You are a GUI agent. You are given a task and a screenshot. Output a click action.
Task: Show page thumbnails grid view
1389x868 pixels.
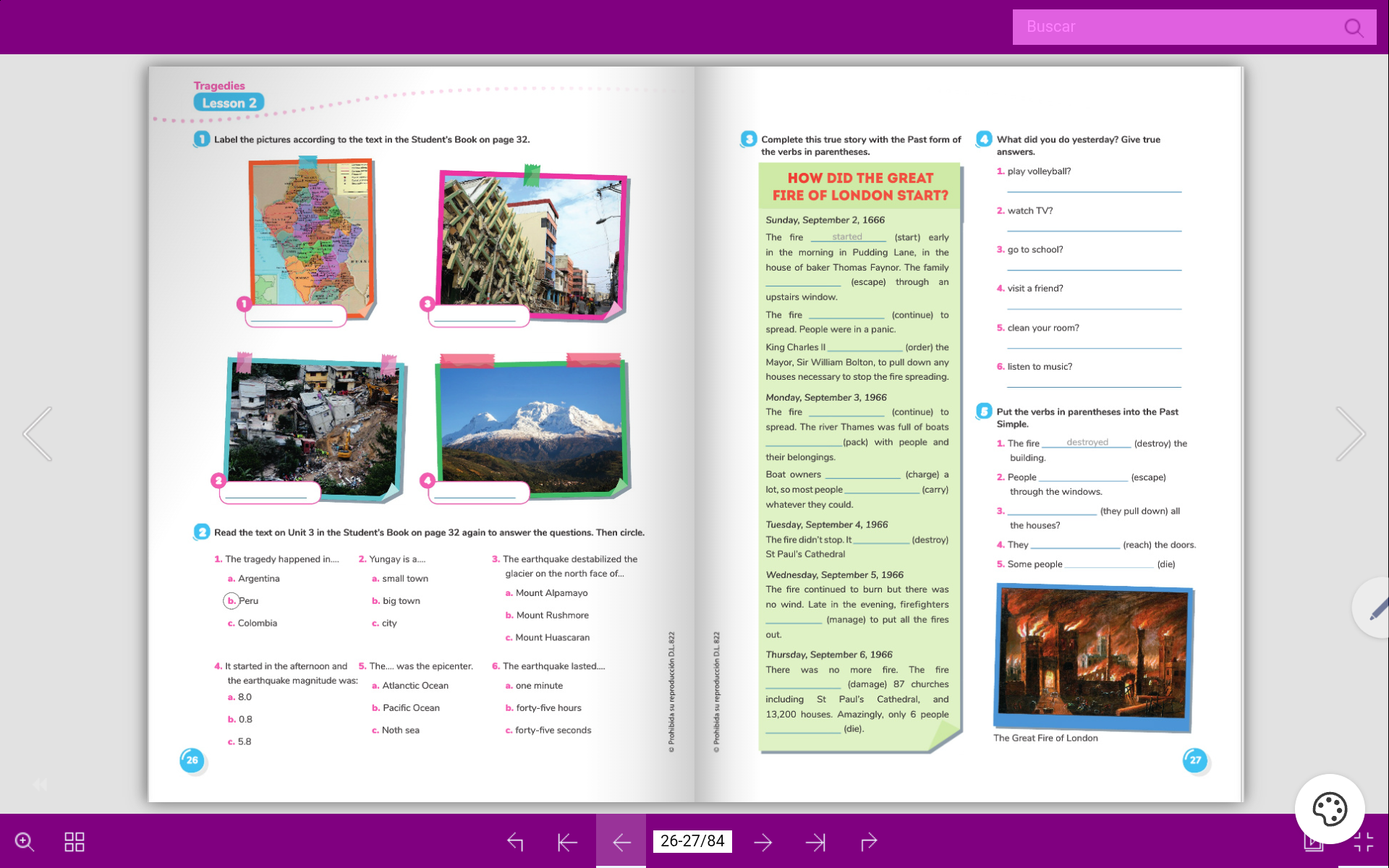click(x=75, y=841)
